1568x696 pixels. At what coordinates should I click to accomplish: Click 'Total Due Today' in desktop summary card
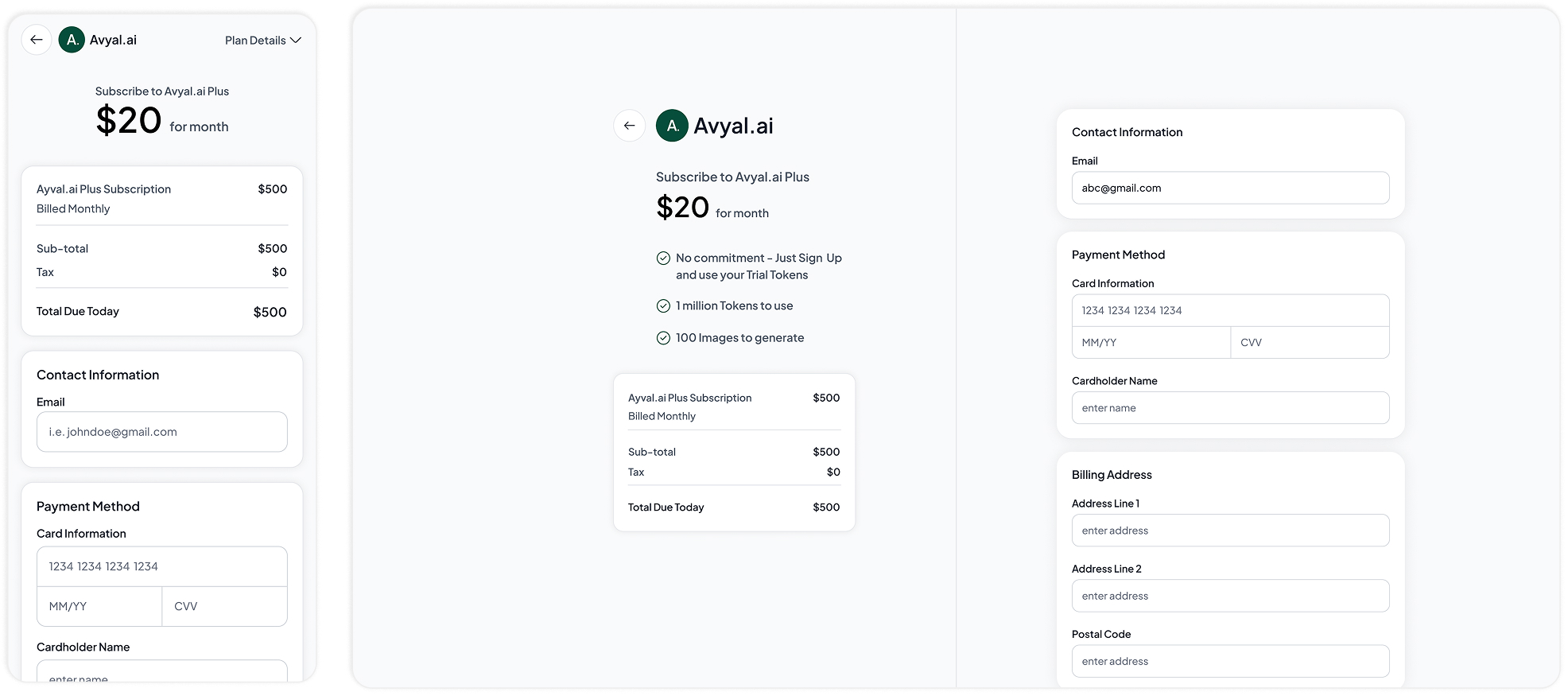click(666, 507)
